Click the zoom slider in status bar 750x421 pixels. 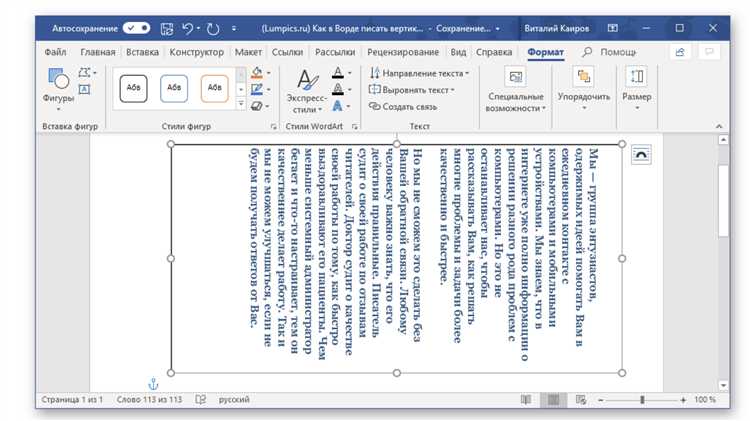pos(642,399)
